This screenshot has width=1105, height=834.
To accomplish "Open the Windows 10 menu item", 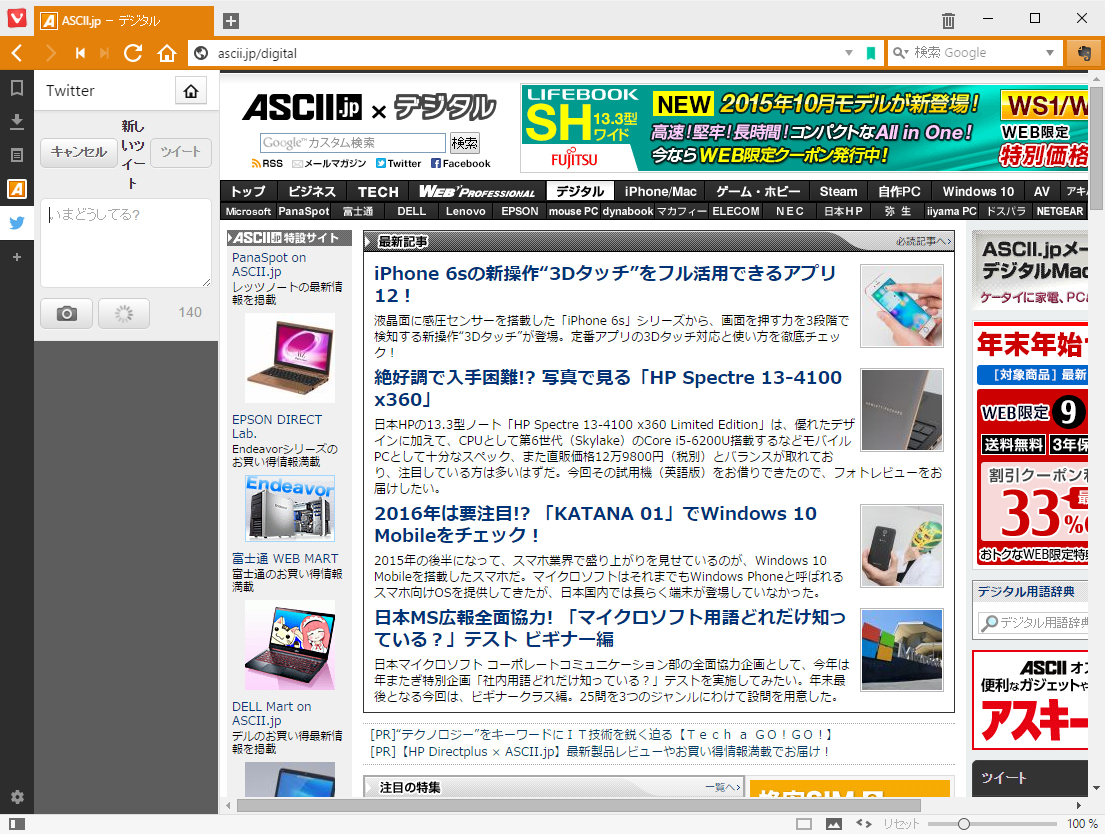I will click(x=978, y=191).
